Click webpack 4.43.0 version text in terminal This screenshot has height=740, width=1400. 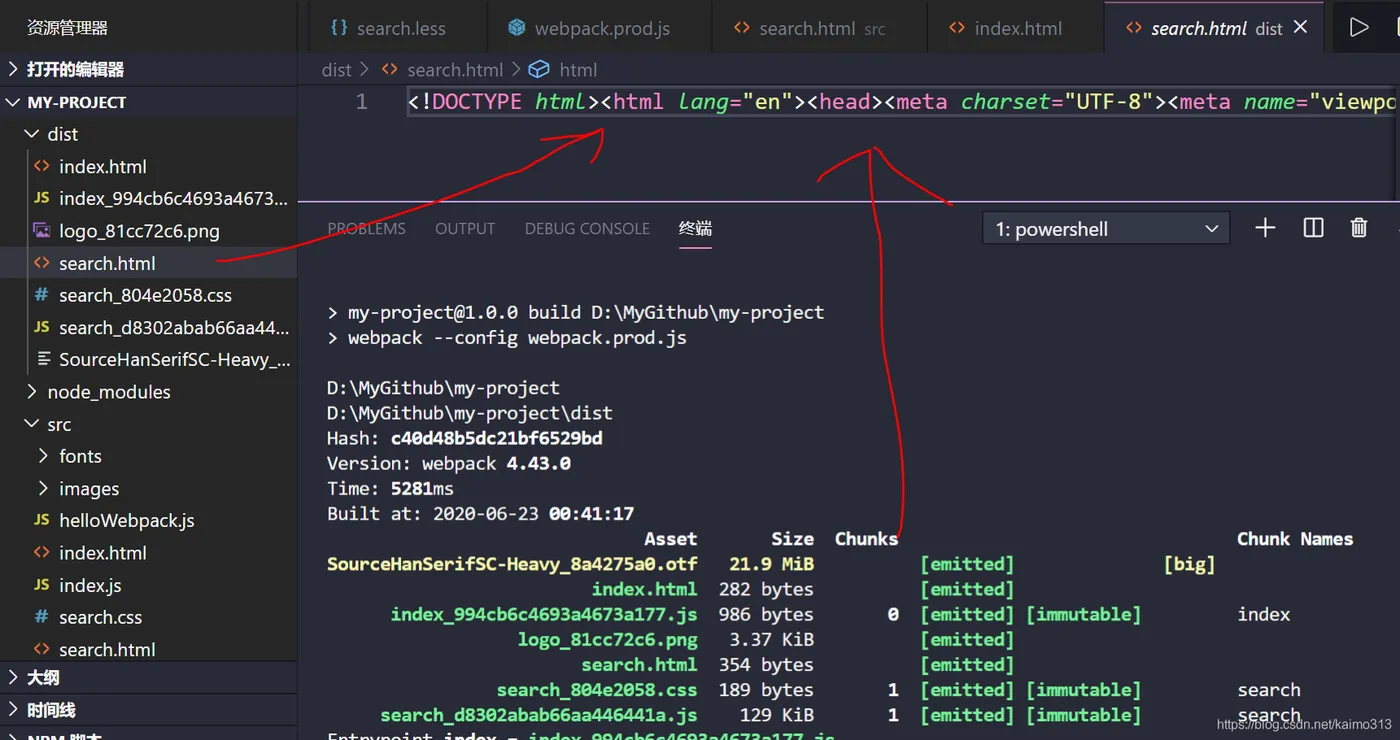click(496, 463)
